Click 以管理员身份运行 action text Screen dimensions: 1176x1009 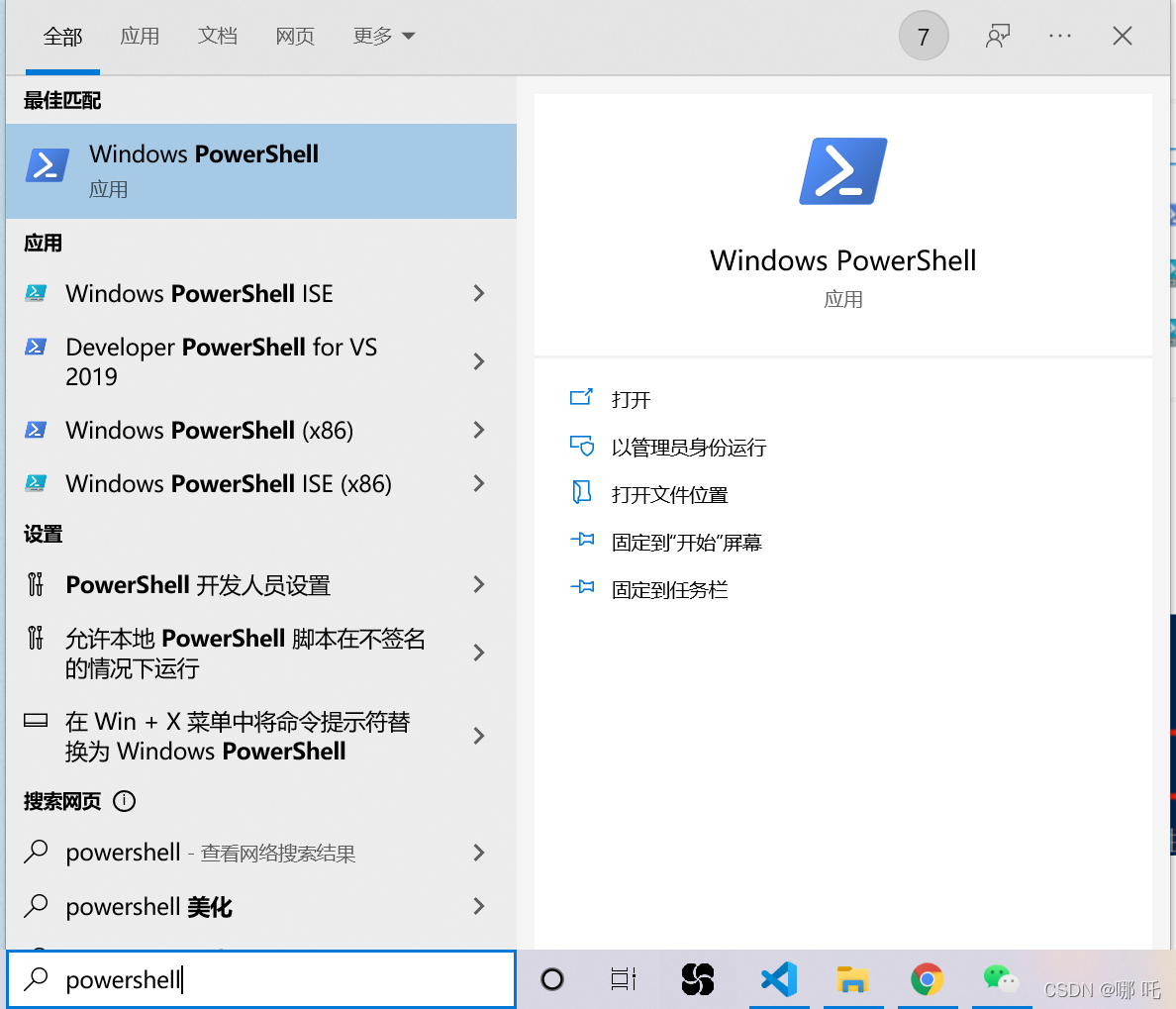coord(689,448)
